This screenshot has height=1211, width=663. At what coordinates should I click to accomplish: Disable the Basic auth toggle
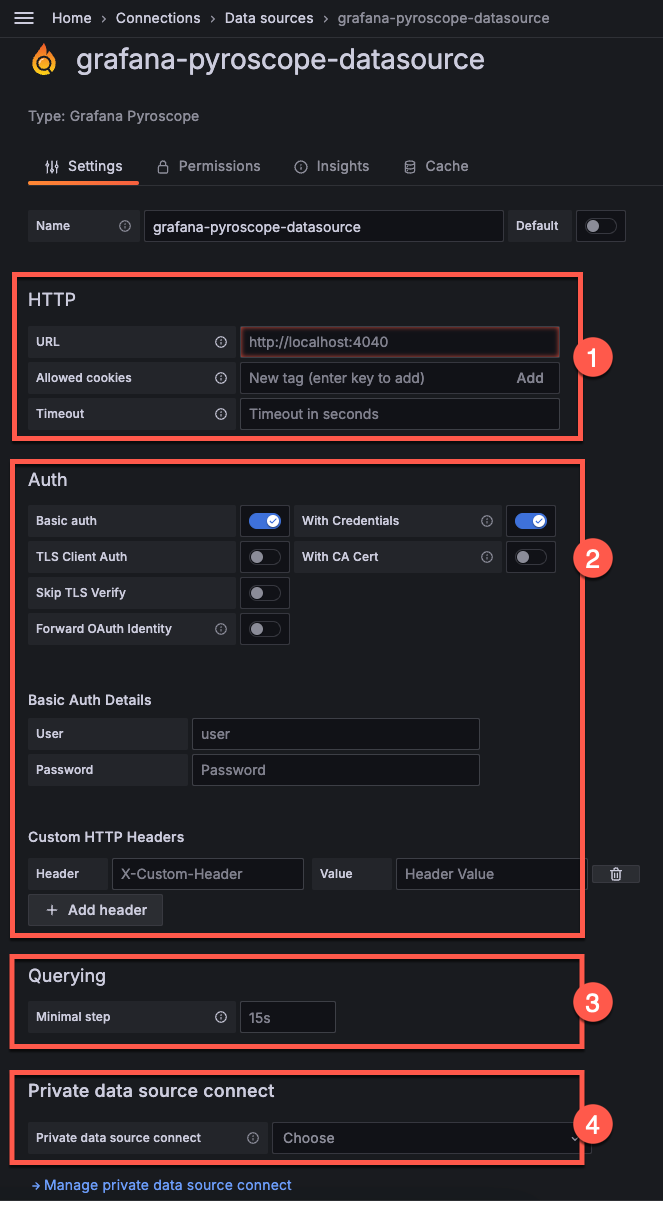265,521
